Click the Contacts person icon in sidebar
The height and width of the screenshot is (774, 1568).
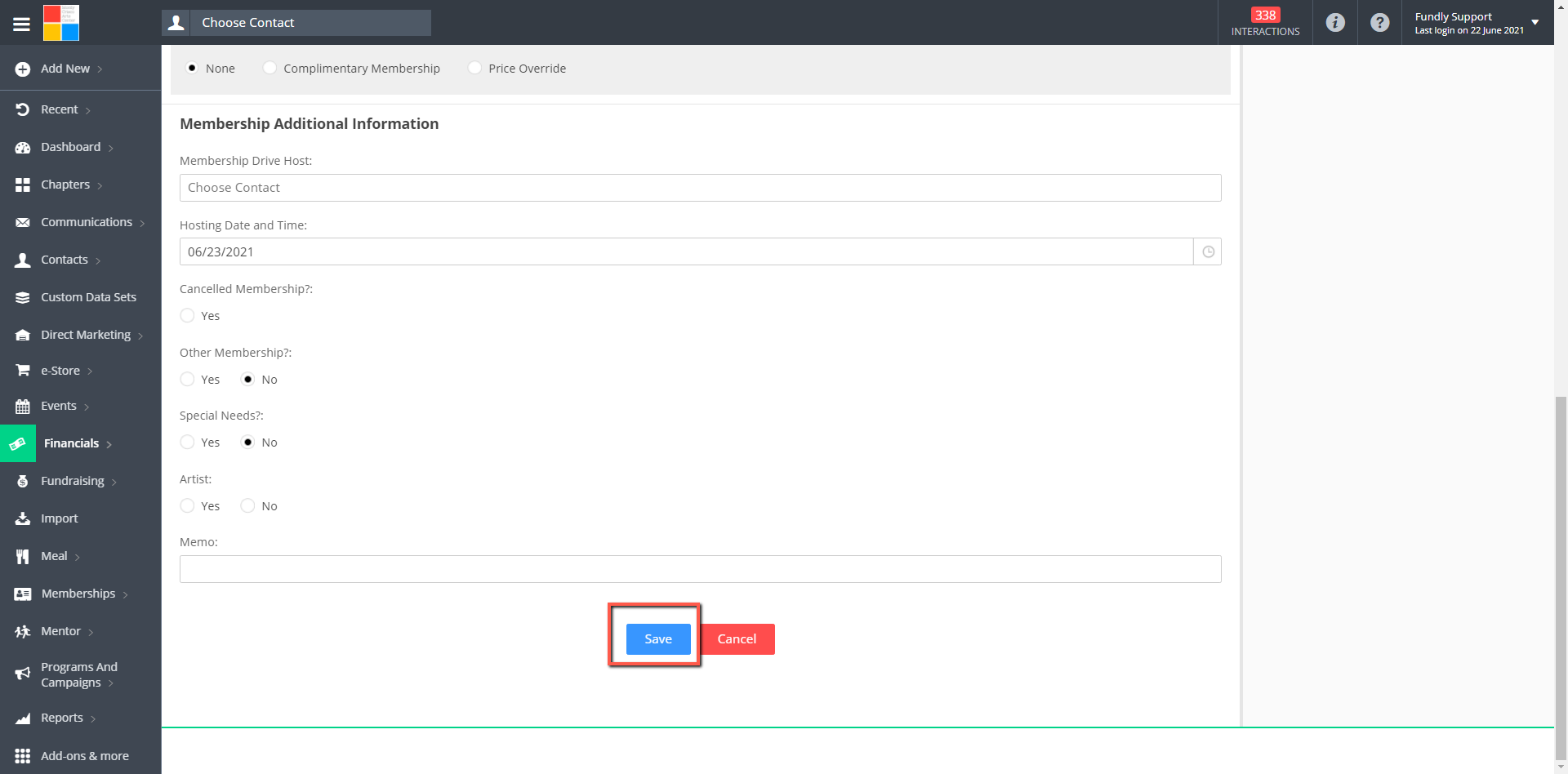[x=23, y=260]
